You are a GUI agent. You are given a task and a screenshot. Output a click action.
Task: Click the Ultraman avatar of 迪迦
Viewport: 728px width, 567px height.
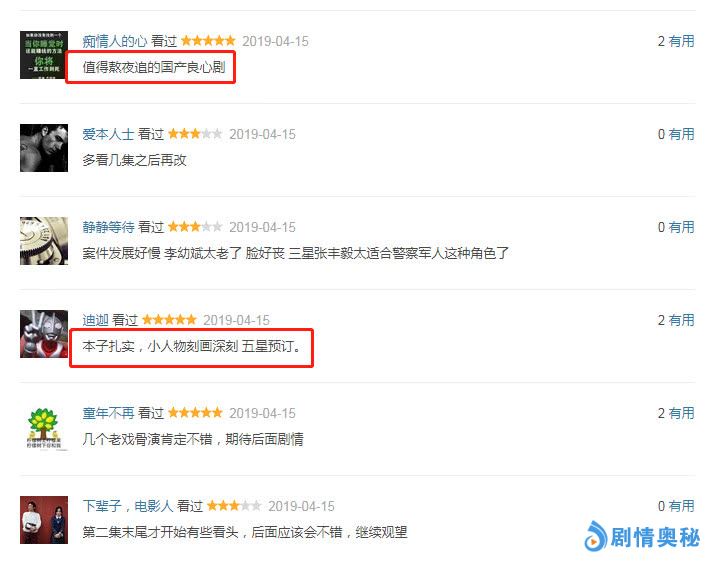click(x=44, y=333)
